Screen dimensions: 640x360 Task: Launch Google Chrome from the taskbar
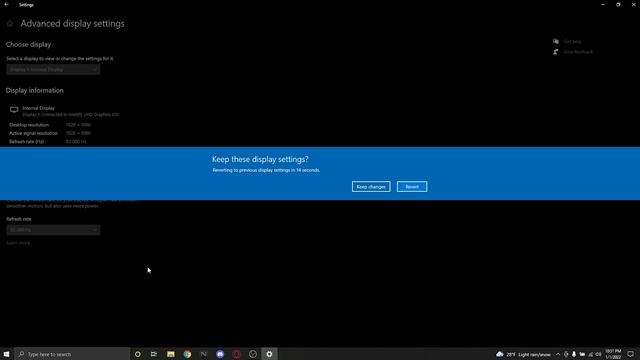pyautogui.click(x=187, y=354)
